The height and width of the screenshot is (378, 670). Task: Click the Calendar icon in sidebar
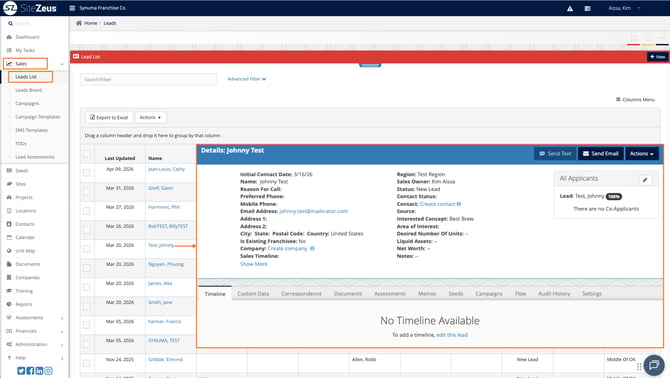tap(9, 237)
